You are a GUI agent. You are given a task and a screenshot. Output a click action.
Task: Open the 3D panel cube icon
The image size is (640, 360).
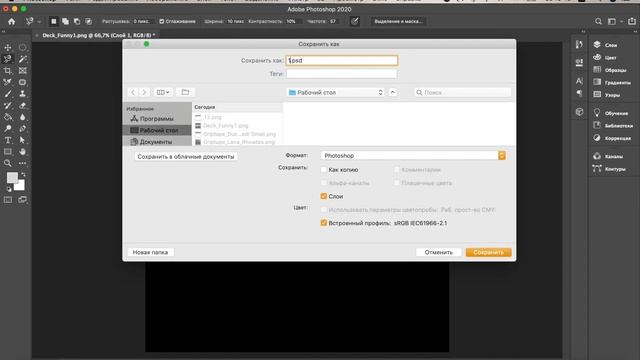pos(579,111)
